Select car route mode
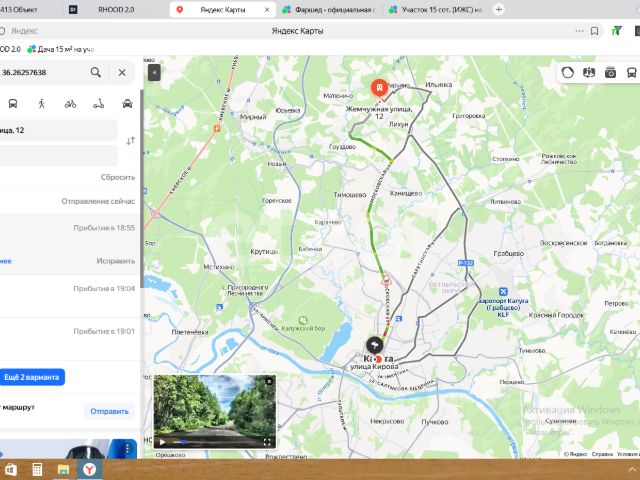640x480 pixels. [x=127, y=104]
